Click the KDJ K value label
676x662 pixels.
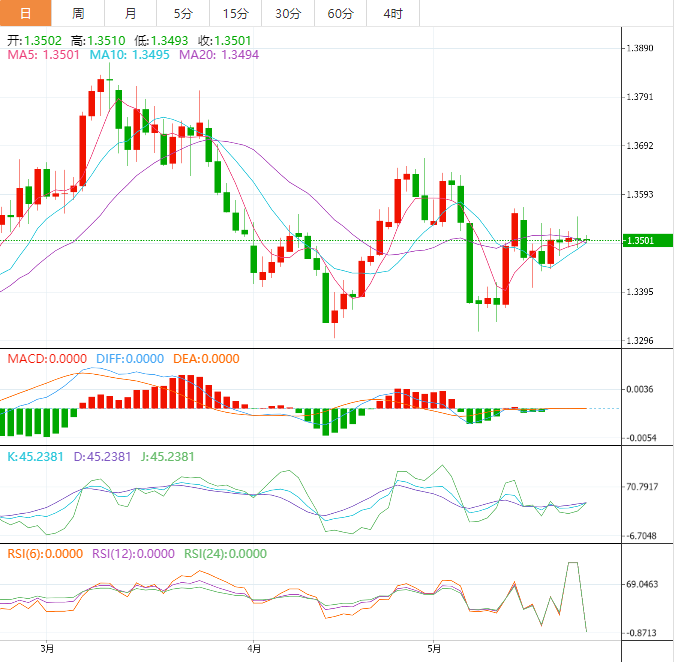tap(40, 456)
